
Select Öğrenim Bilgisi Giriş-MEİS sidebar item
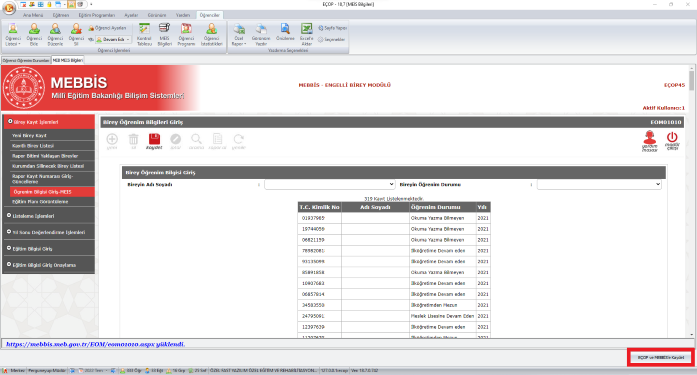pos(52,192)
